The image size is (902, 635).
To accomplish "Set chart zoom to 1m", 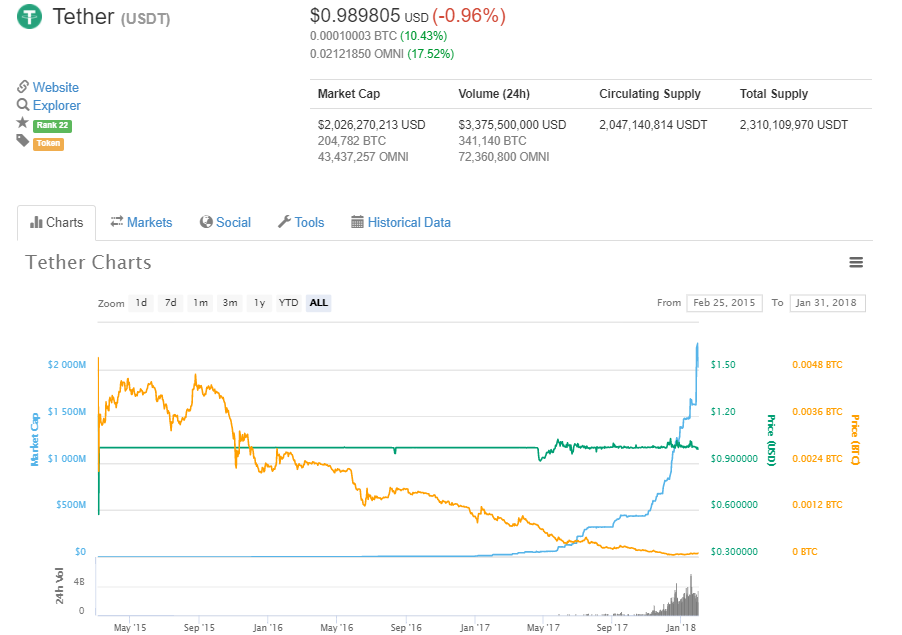I will (200, 303).
